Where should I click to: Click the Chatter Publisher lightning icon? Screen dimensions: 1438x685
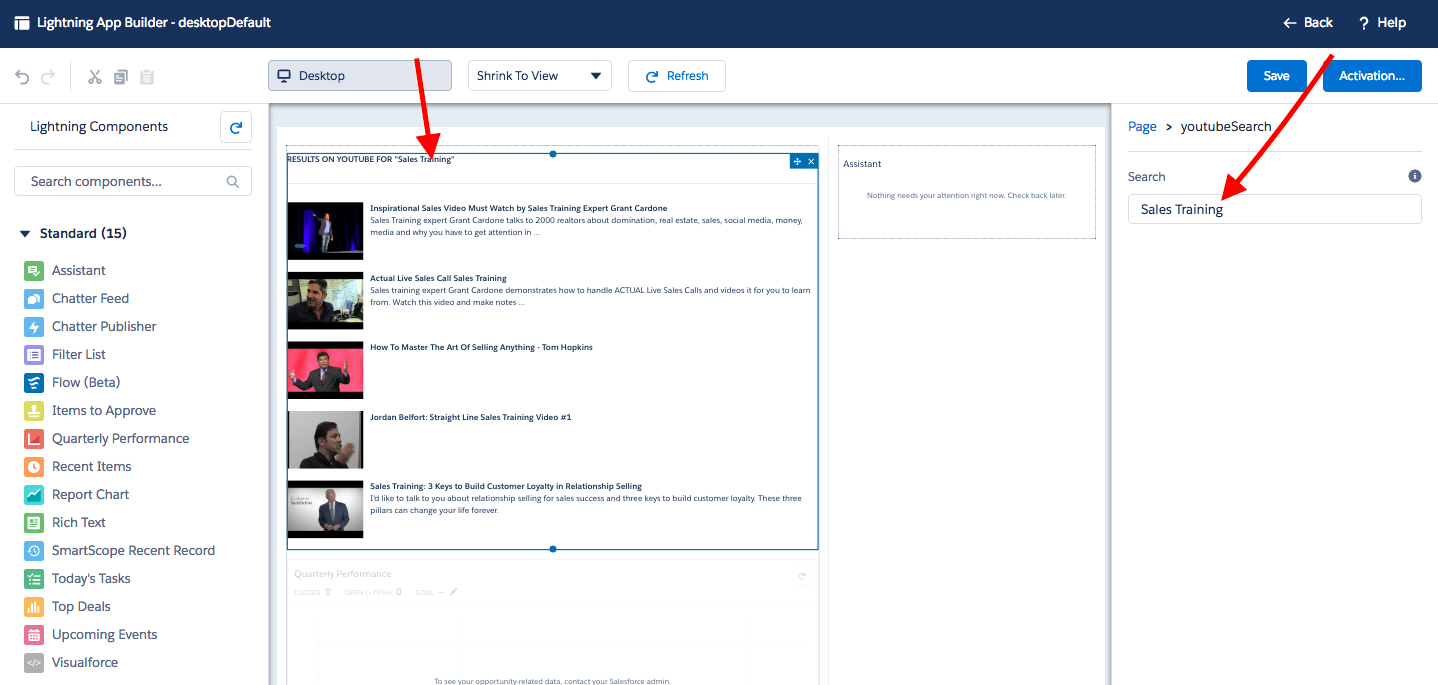click(34, 326)
